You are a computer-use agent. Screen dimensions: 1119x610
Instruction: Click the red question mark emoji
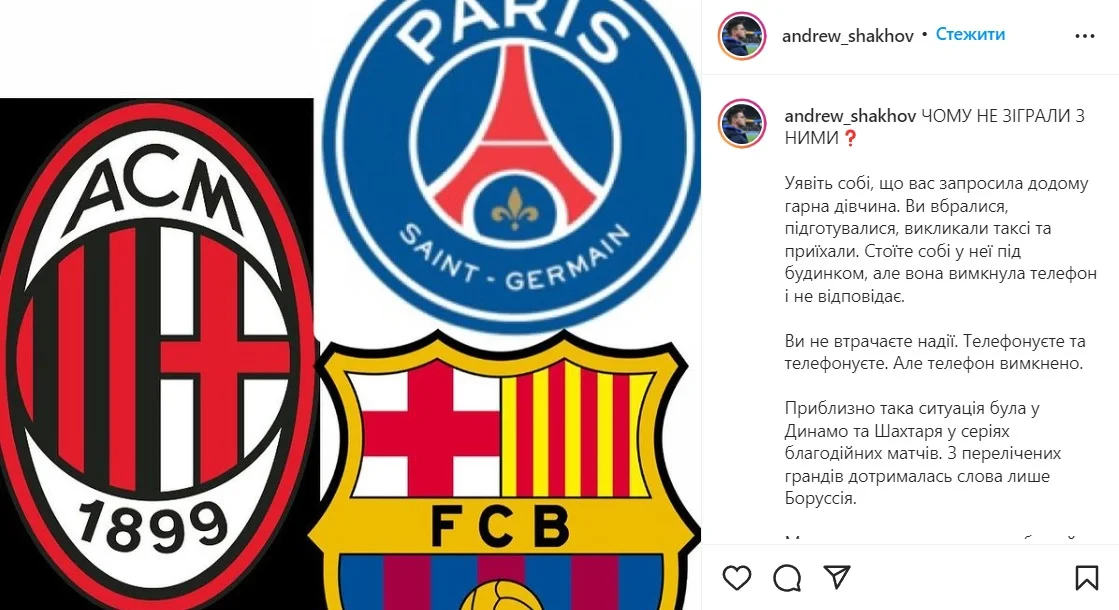pyautogui.click(x=850, y=138)
